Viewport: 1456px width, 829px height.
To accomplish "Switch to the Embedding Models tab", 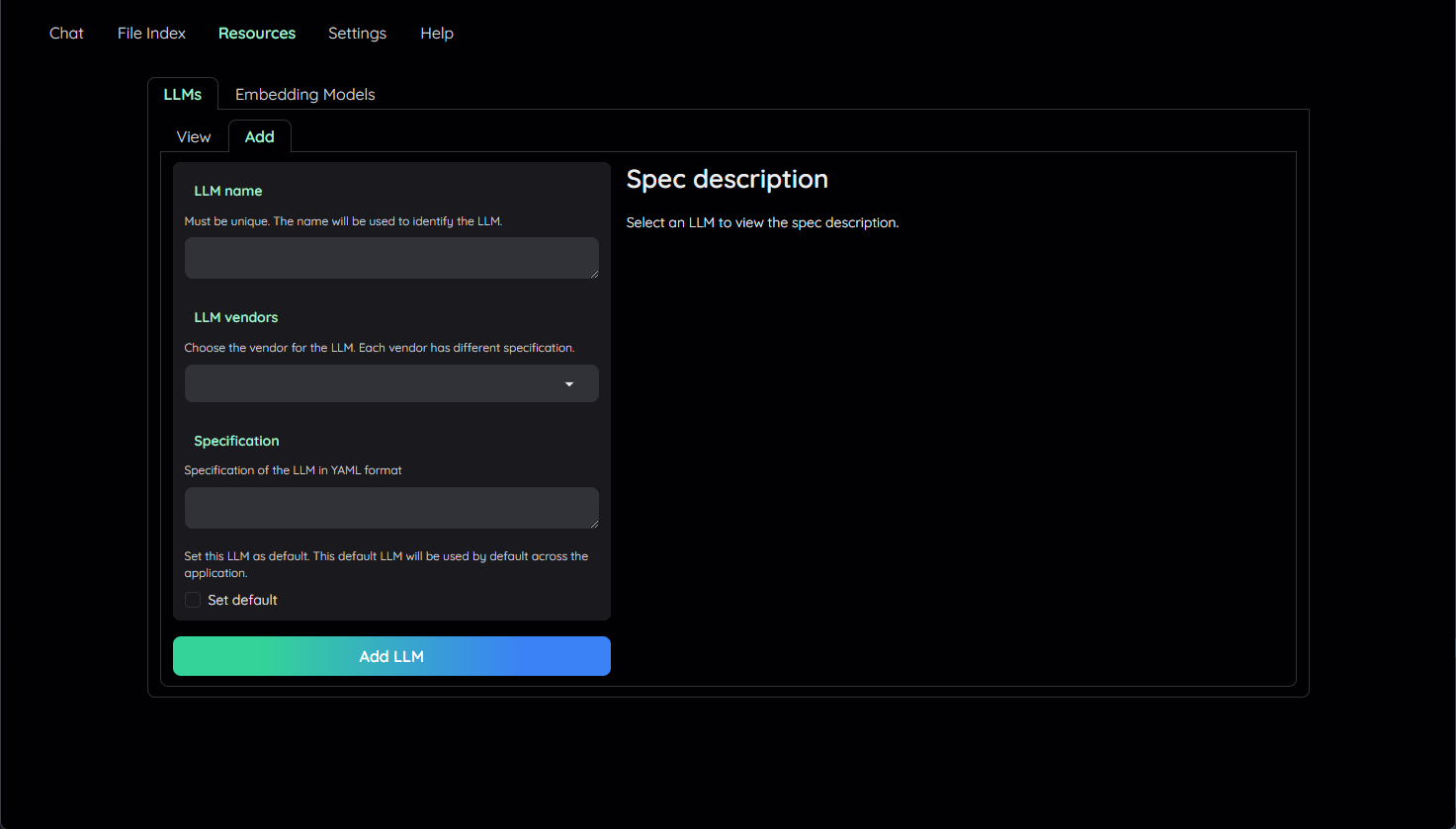I will (304, 95).
